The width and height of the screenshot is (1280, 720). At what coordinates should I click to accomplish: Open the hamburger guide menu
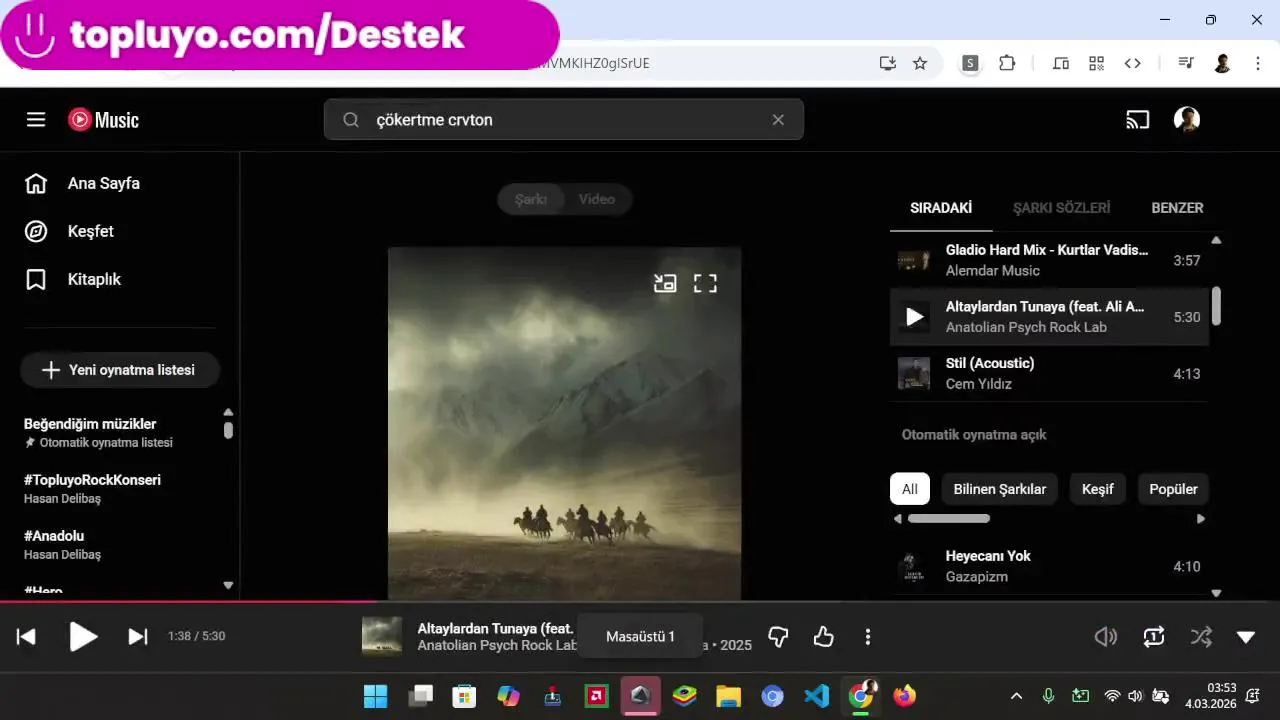pos(36,120)
